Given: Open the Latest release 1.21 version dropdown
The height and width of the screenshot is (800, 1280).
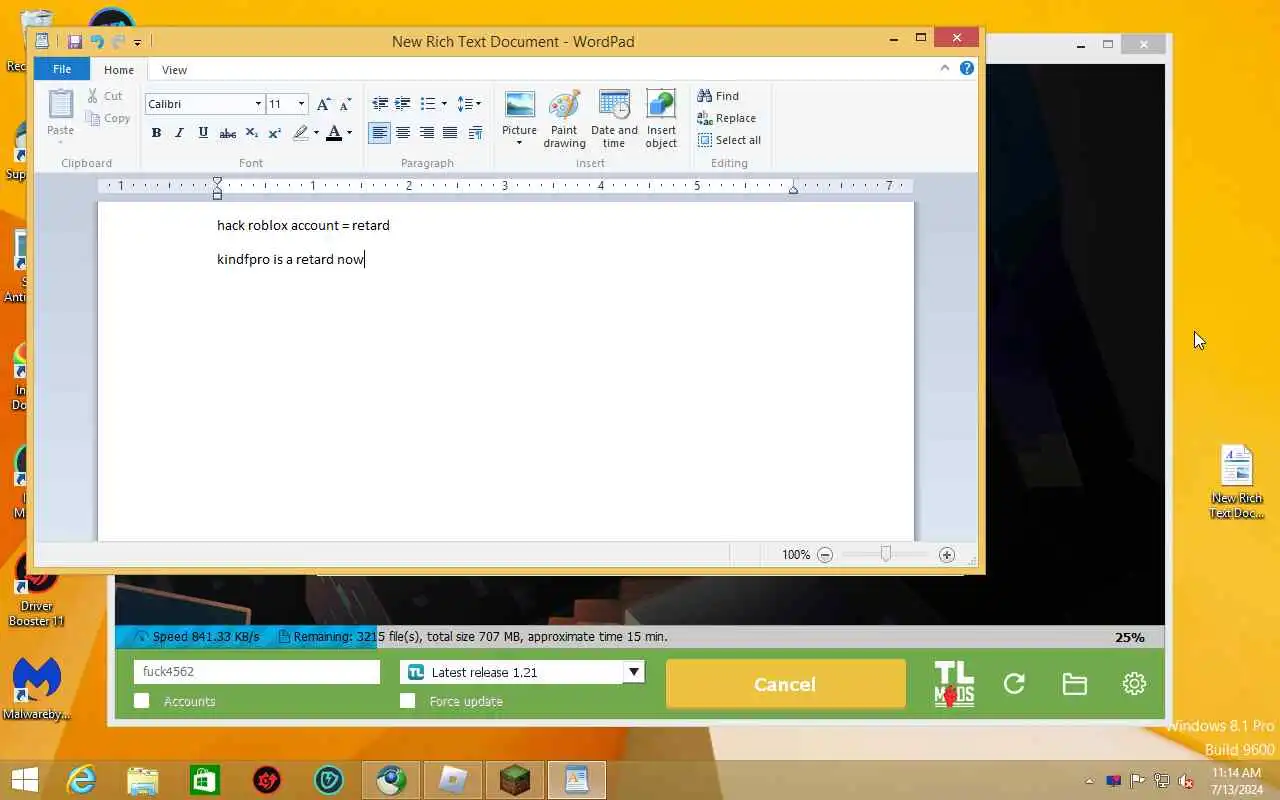Looking at the screenshot, I should (633, 672).
